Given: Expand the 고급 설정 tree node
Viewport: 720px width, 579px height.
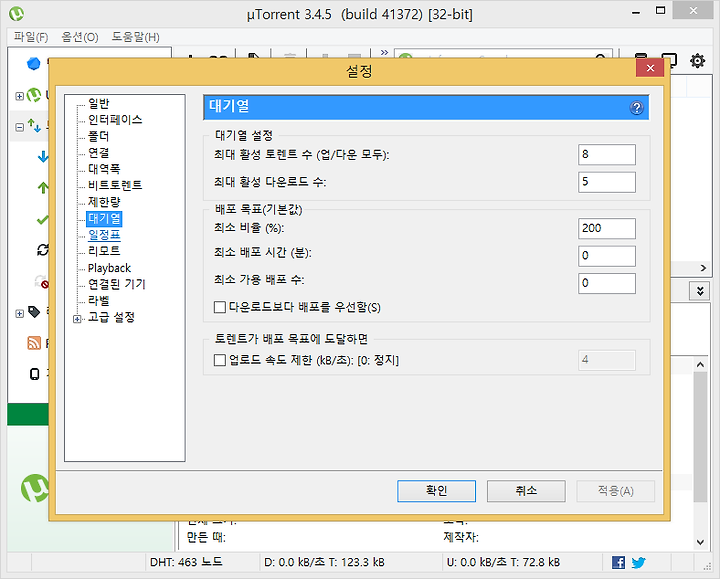Looking at the screenshot, I should click(x=77, y=319).
